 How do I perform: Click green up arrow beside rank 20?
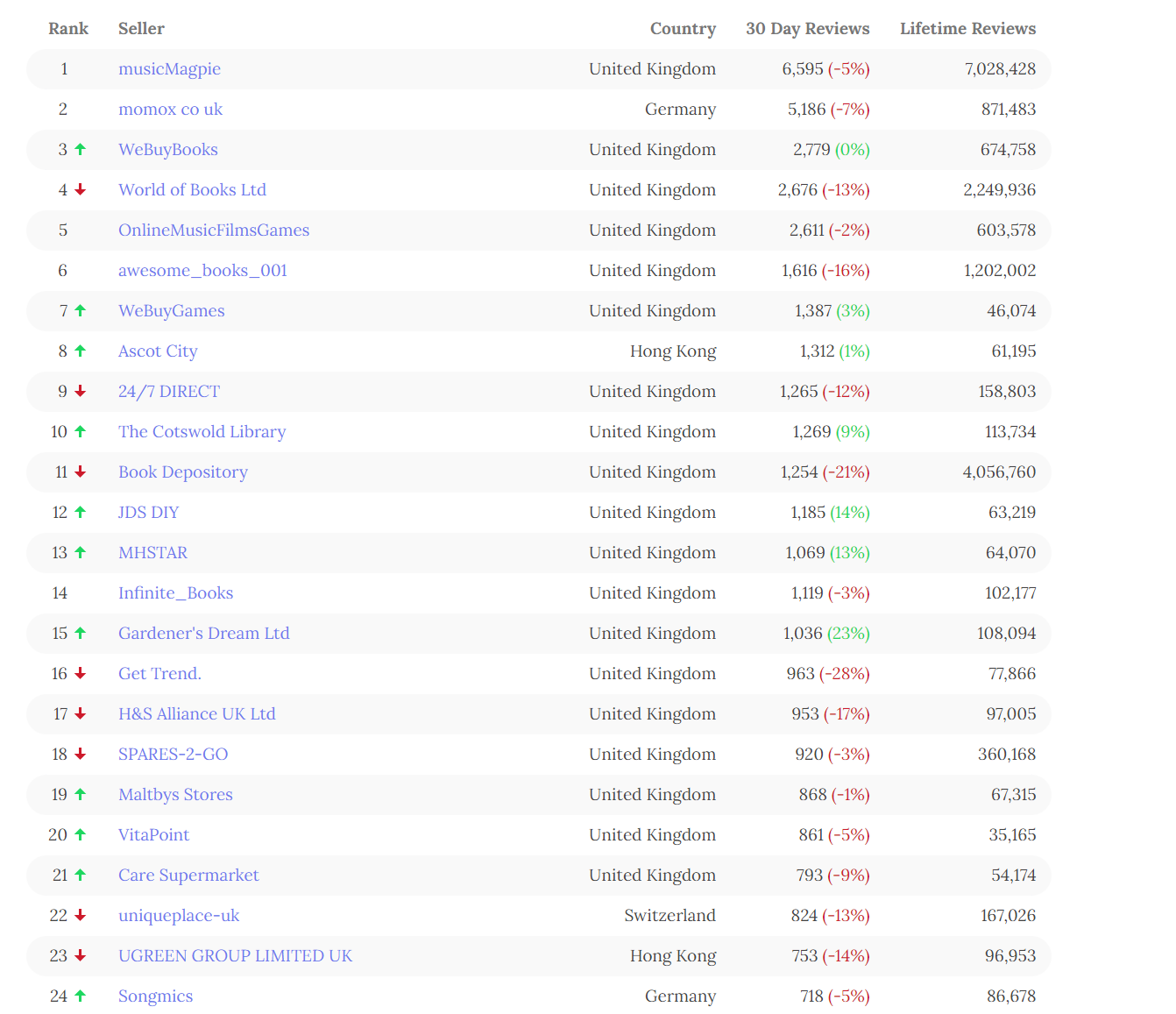pyautogui.click(x=81, y=834)
